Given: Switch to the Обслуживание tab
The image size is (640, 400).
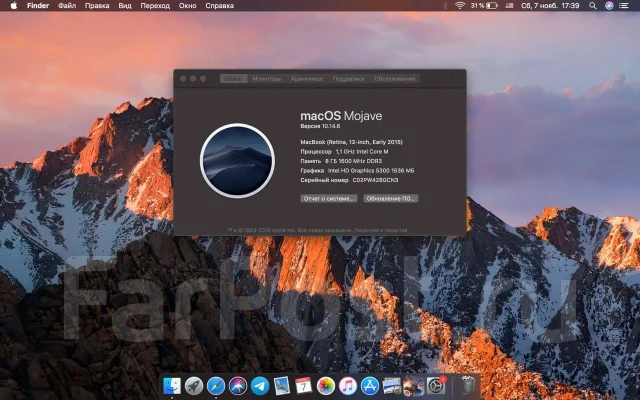Looking at the screenshot, I should pos(395,79).
